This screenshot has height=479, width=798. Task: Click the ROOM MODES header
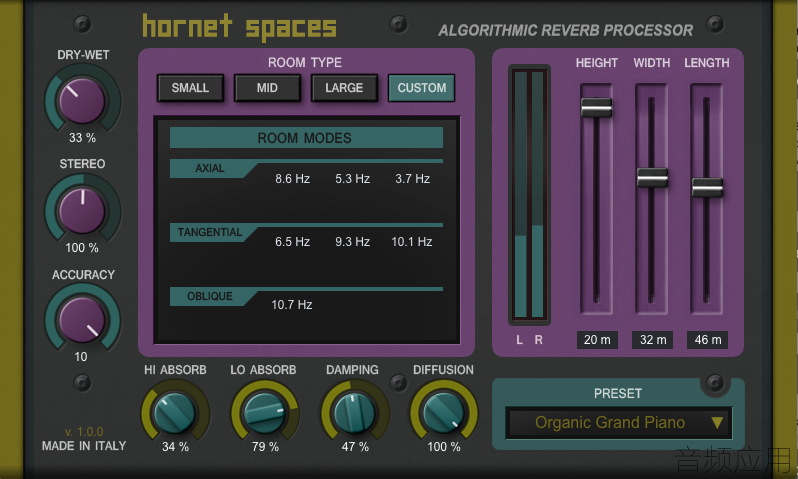306,138
